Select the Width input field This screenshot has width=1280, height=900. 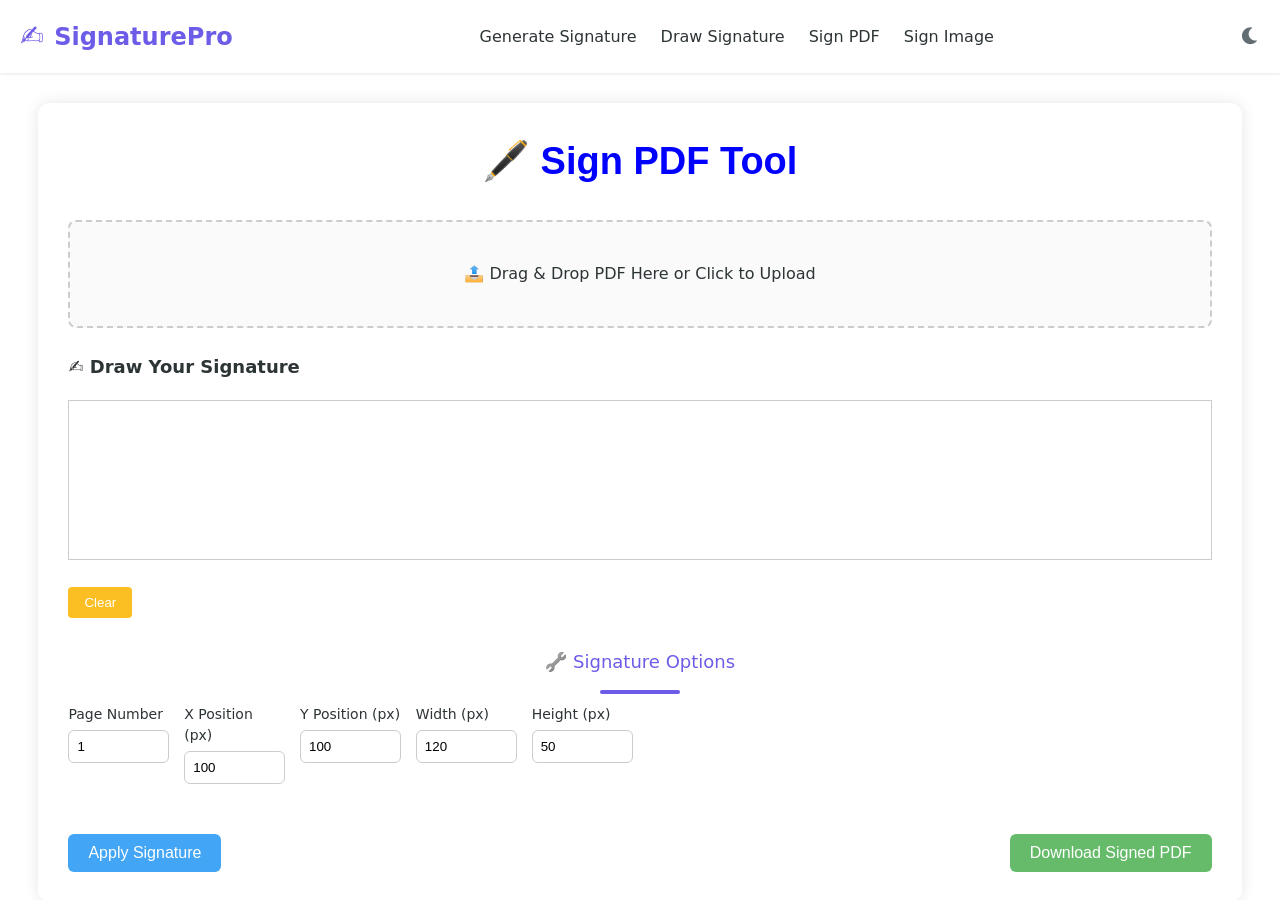pos(466,746)
